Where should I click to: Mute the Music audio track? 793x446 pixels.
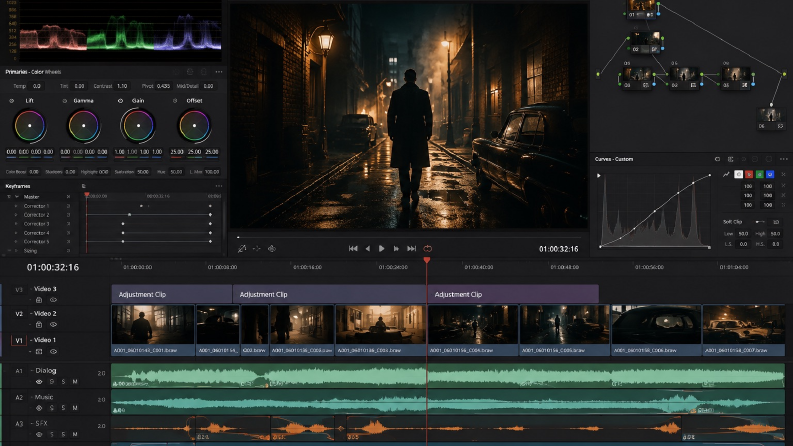[x=75, y=408]
